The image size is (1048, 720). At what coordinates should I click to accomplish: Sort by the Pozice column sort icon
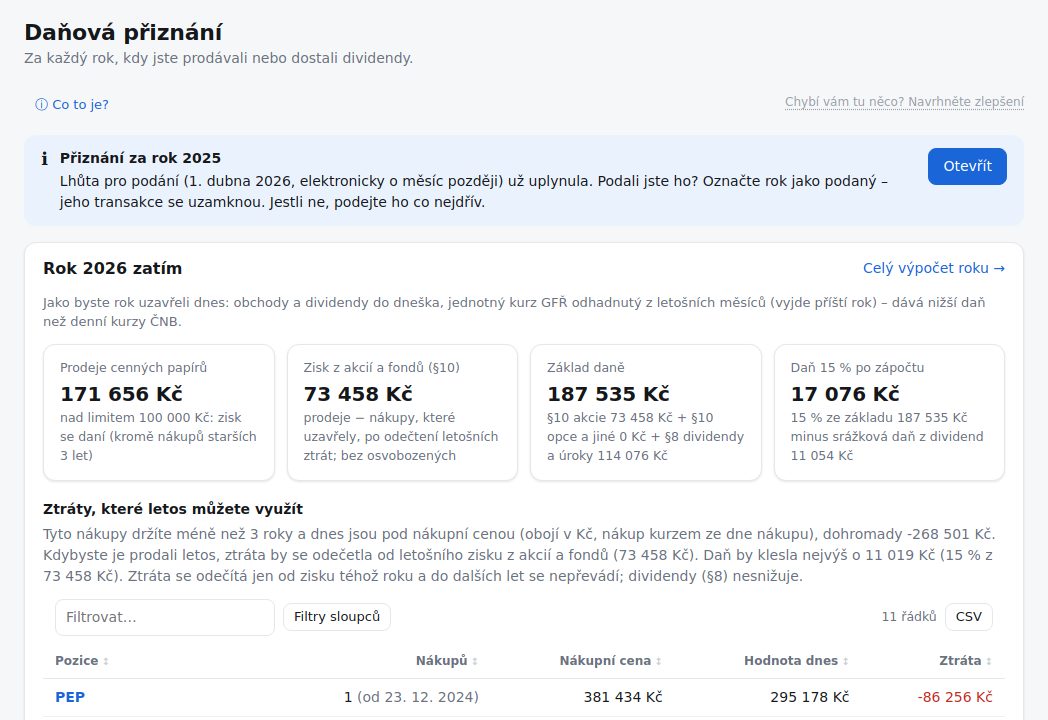coord(106,661)
